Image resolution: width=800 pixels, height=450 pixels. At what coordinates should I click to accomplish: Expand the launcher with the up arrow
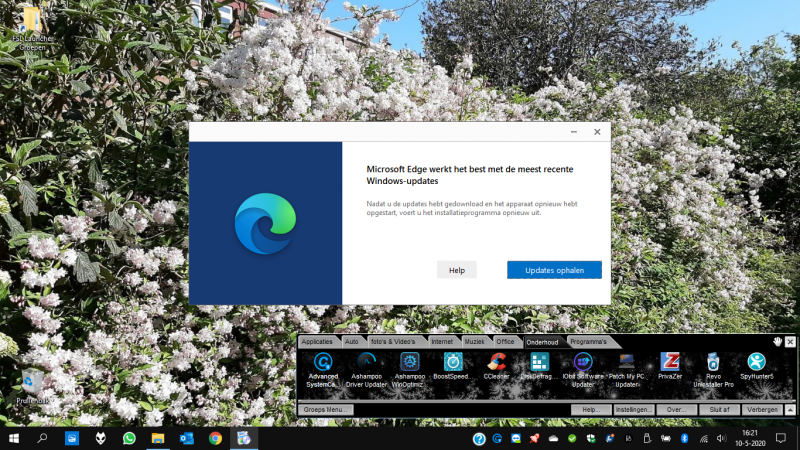[x=790, y=409]
